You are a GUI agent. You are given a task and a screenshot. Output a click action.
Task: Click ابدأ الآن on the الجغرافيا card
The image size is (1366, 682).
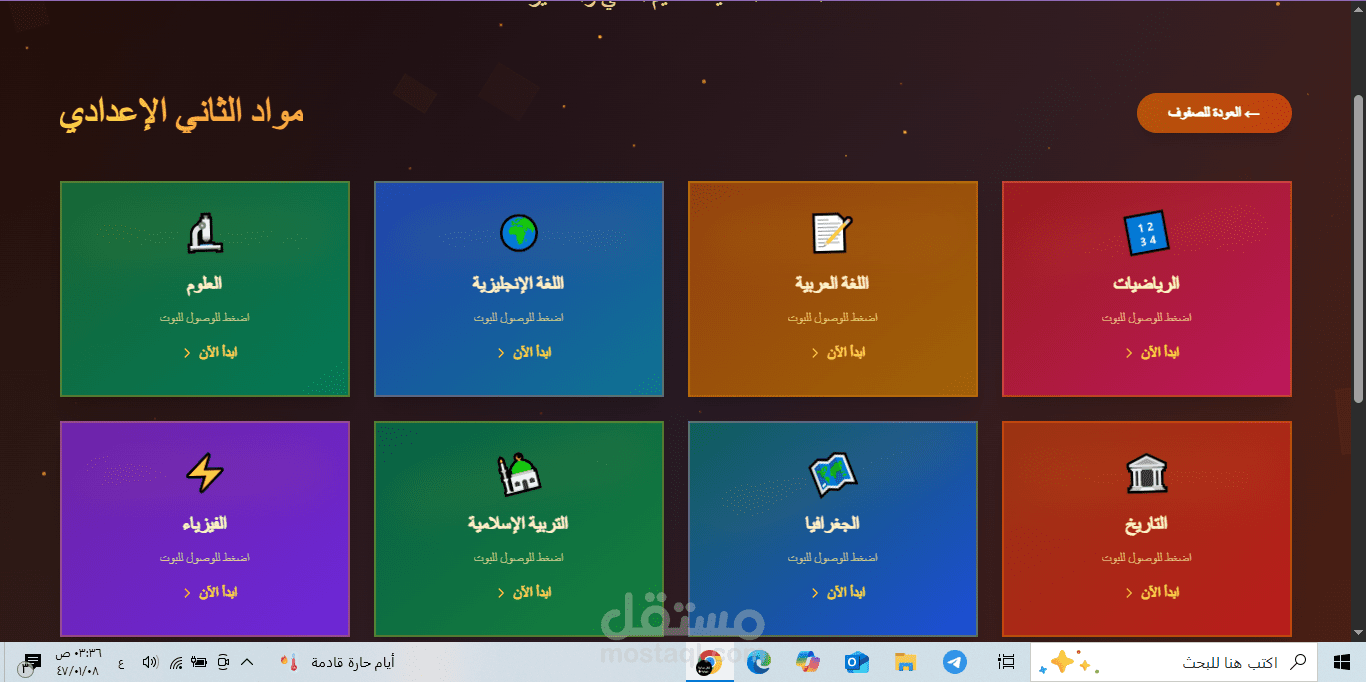[x=838, y=593]
